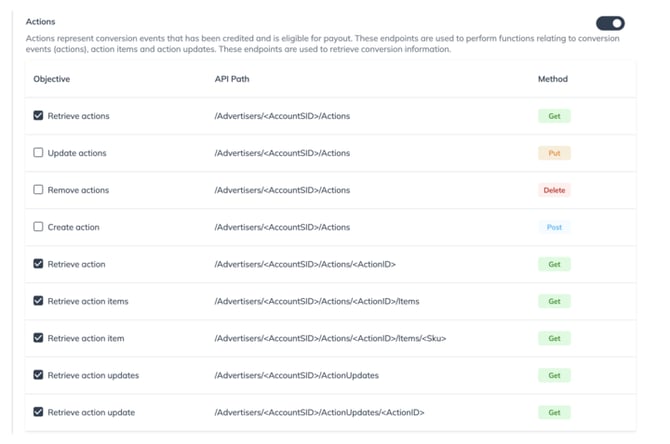Enable the Update actions checkbox
The width and height of the screenshot is (670, 444).
38,153
